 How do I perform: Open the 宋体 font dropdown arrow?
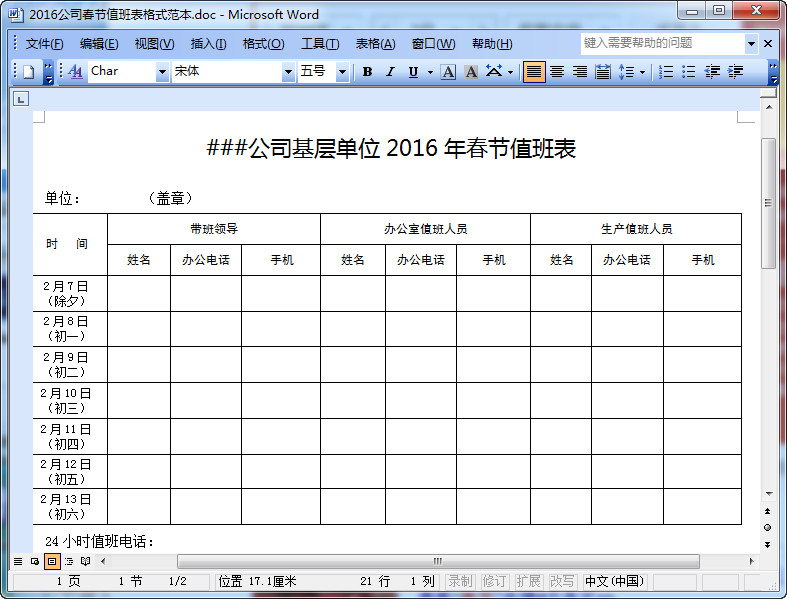pos(288,72)
